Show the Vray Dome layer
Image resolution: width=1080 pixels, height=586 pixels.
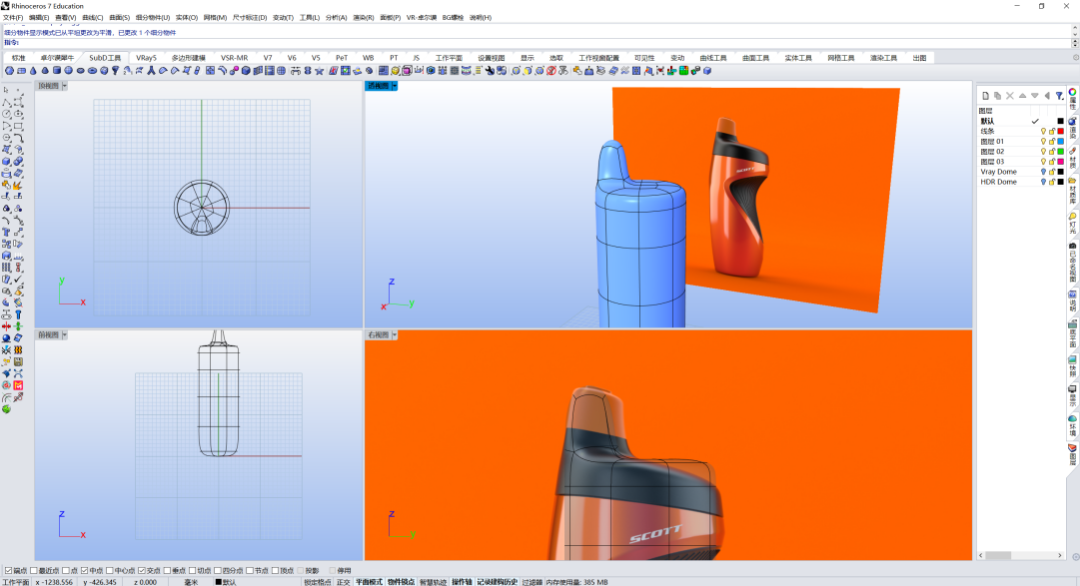[1043, 171]
